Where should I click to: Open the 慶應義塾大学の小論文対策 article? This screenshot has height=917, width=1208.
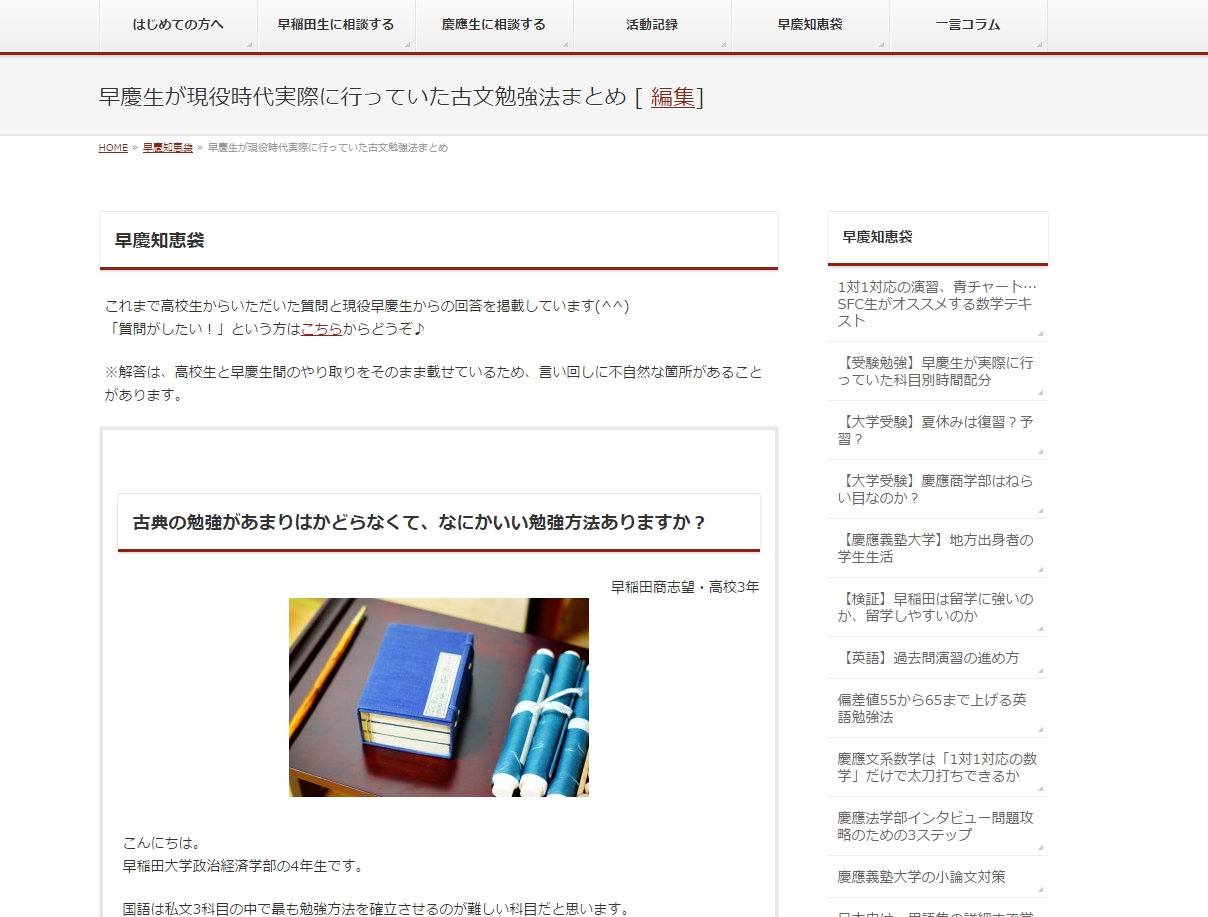(x=938, y=877)
